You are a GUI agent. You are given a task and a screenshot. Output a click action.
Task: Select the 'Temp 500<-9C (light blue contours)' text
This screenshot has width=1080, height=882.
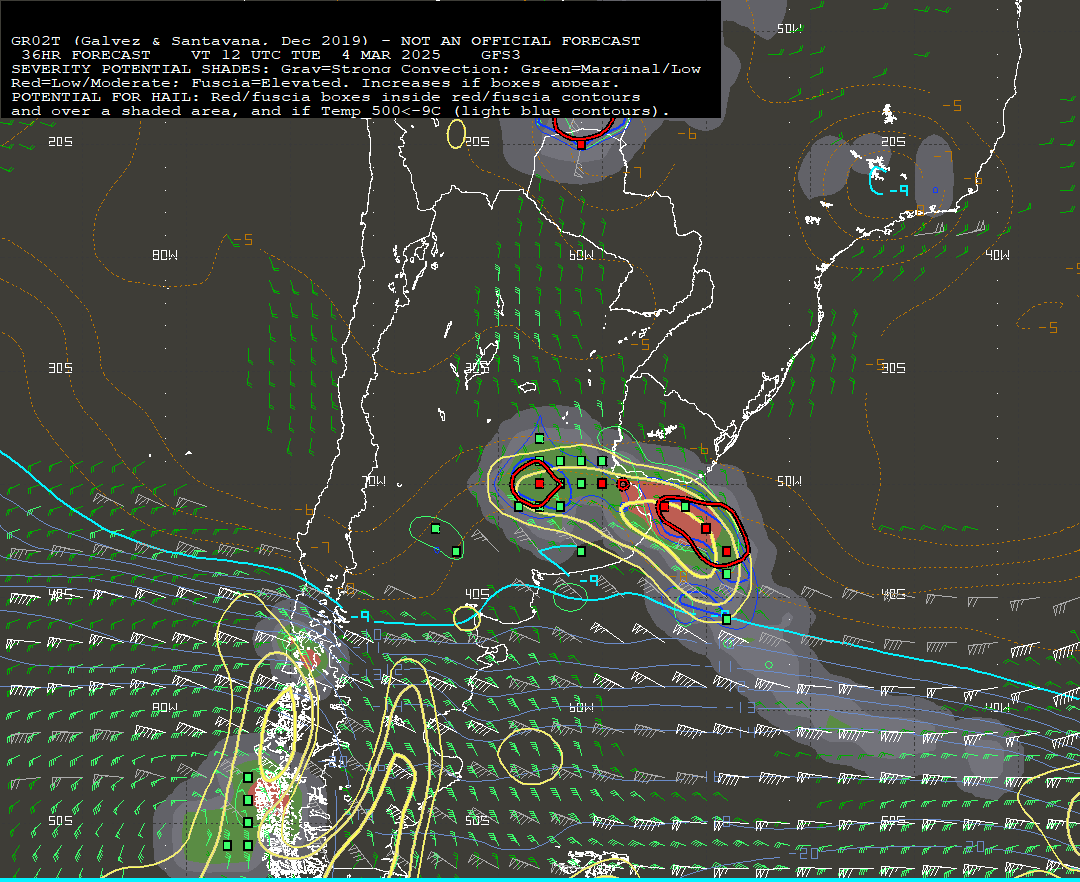495,111
